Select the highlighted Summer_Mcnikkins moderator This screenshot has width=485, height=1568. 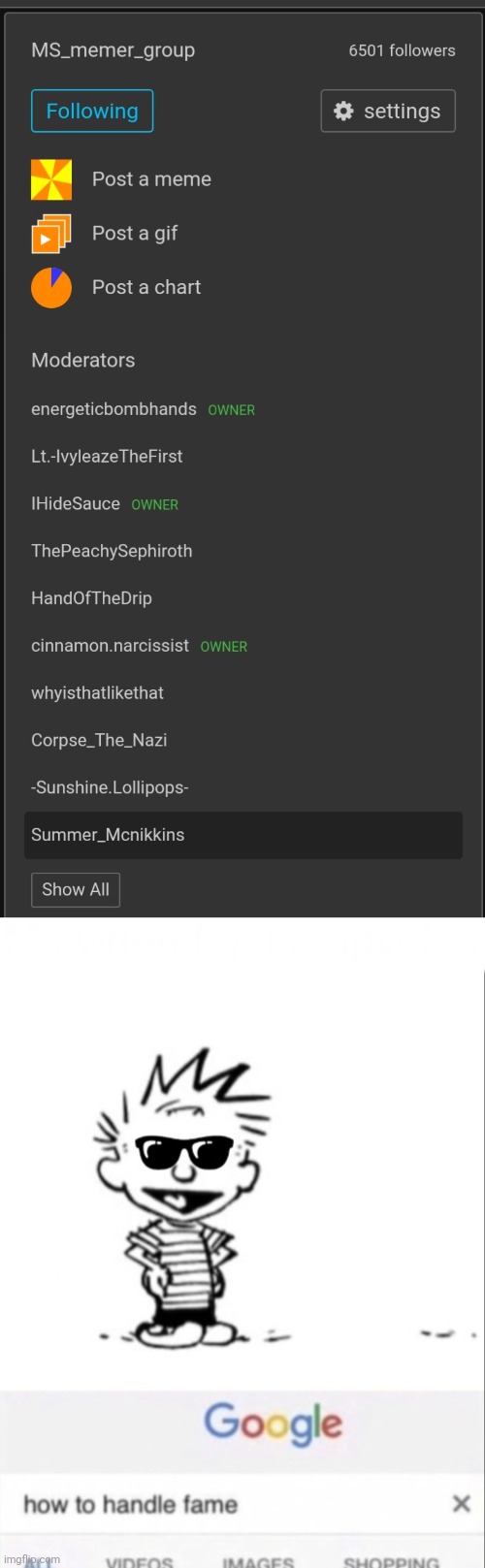coord(242,835)
